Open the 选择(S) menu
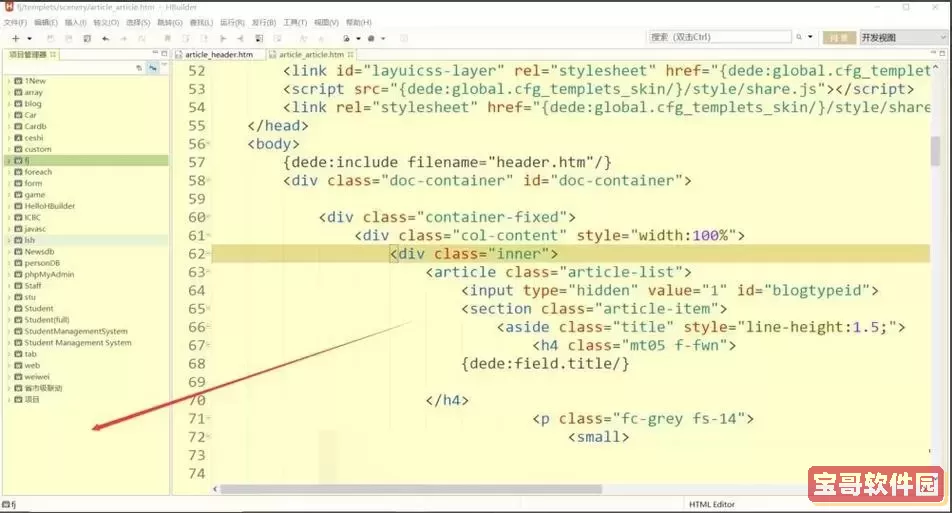Image resolution: width=952 pixels, height=513 pixels. coord(138,22)
